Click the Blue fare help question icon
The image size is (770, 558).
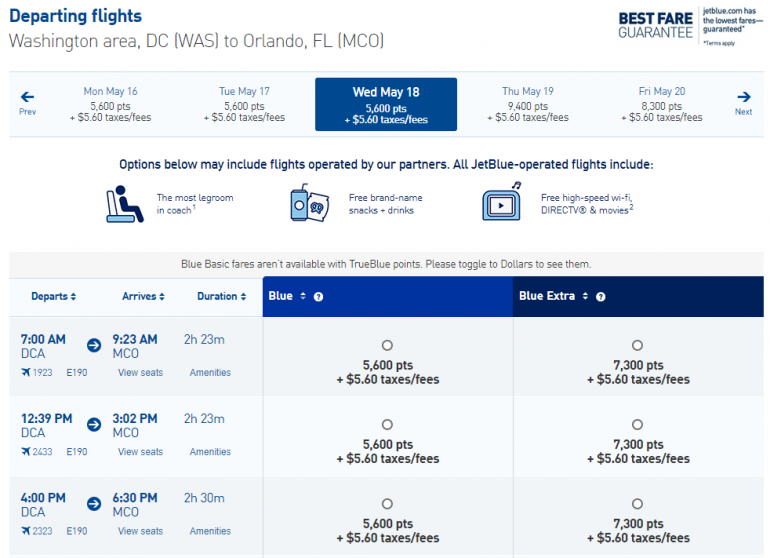coord(319,297)
